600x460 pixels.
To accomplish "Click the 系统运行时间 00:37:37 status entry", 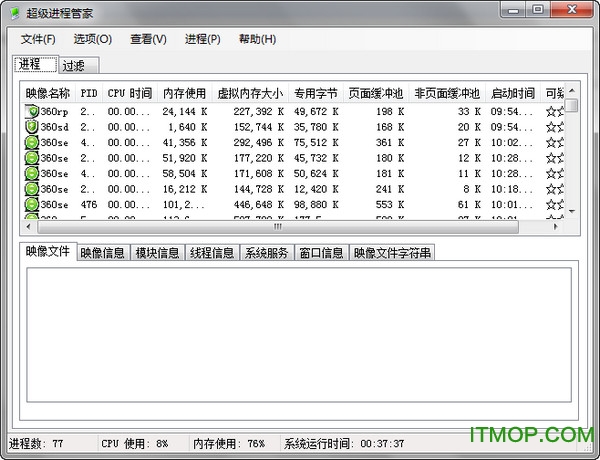I will click(344, 444).
